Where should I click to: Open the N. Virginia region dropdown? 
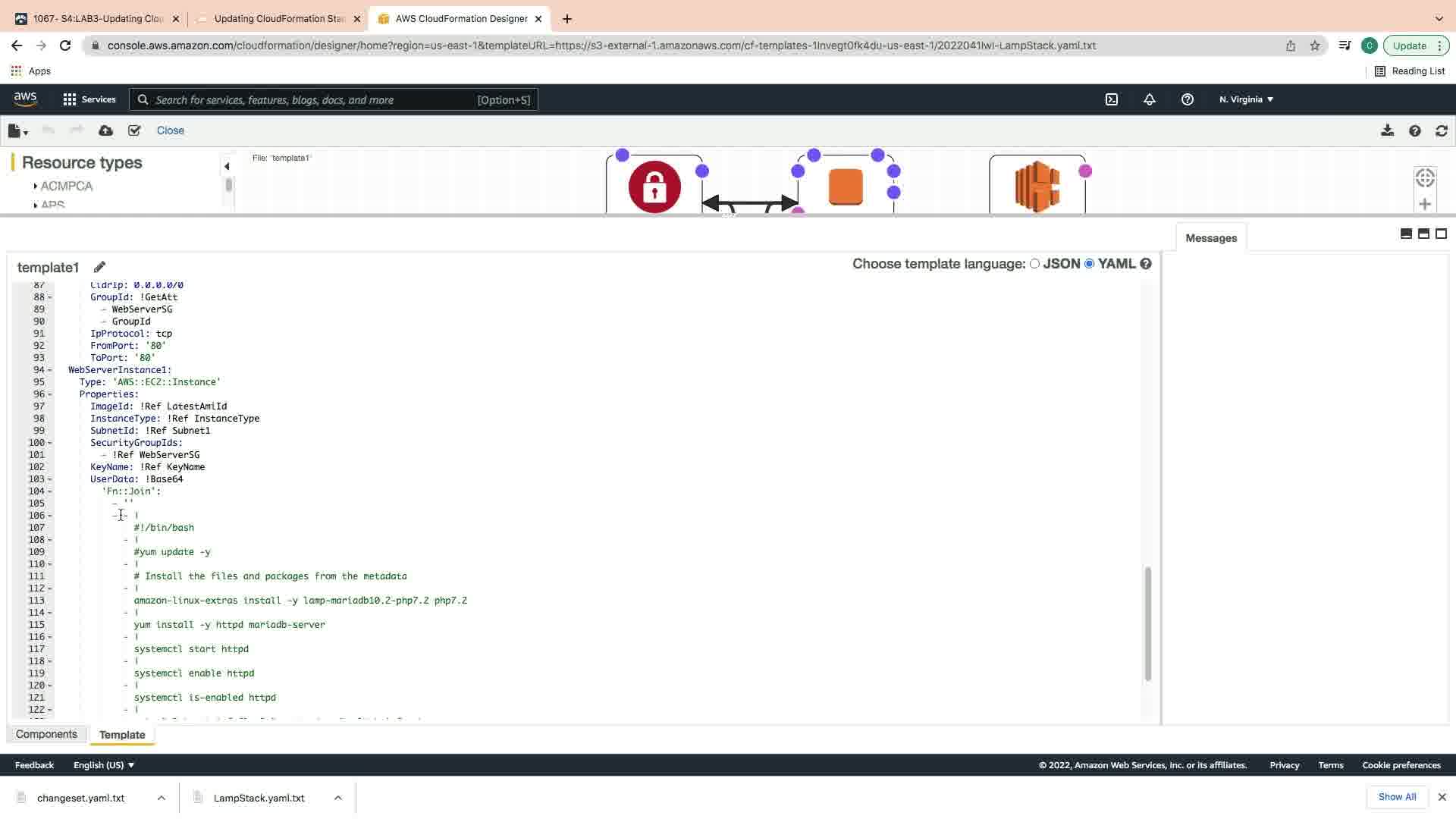pyautogui.click(x=1246, y=99)
